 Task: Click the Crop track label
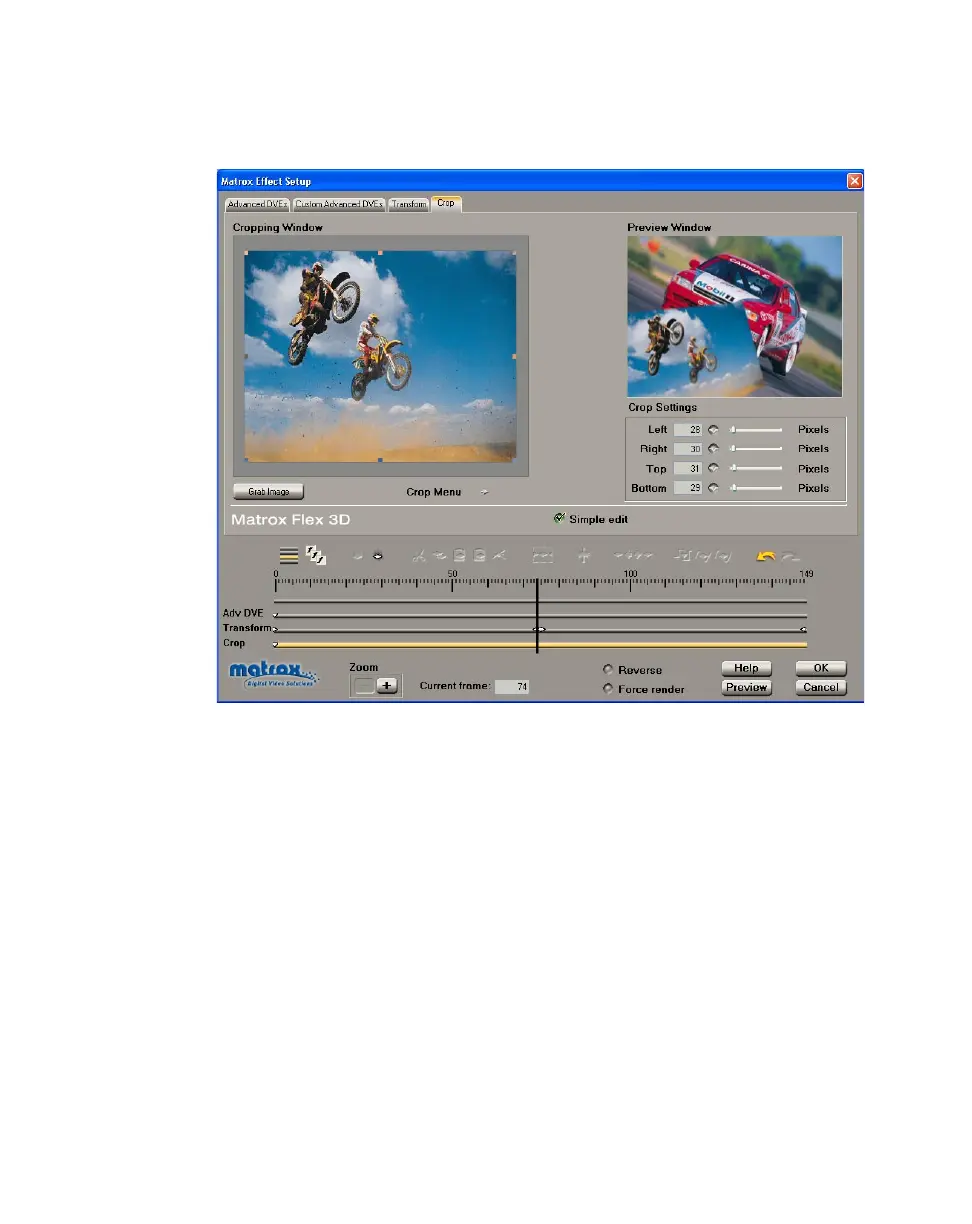(234, 644)
